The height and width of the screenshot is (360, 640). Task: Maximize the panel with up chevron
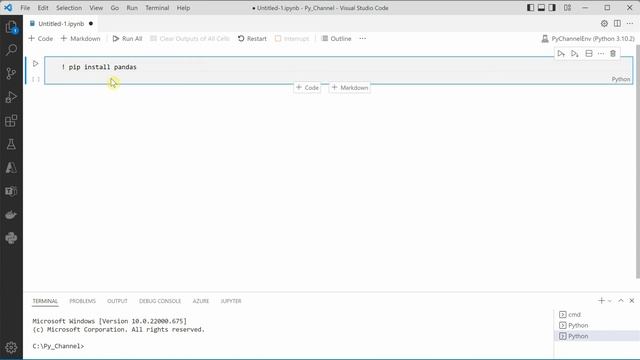(x=621, y=301)
